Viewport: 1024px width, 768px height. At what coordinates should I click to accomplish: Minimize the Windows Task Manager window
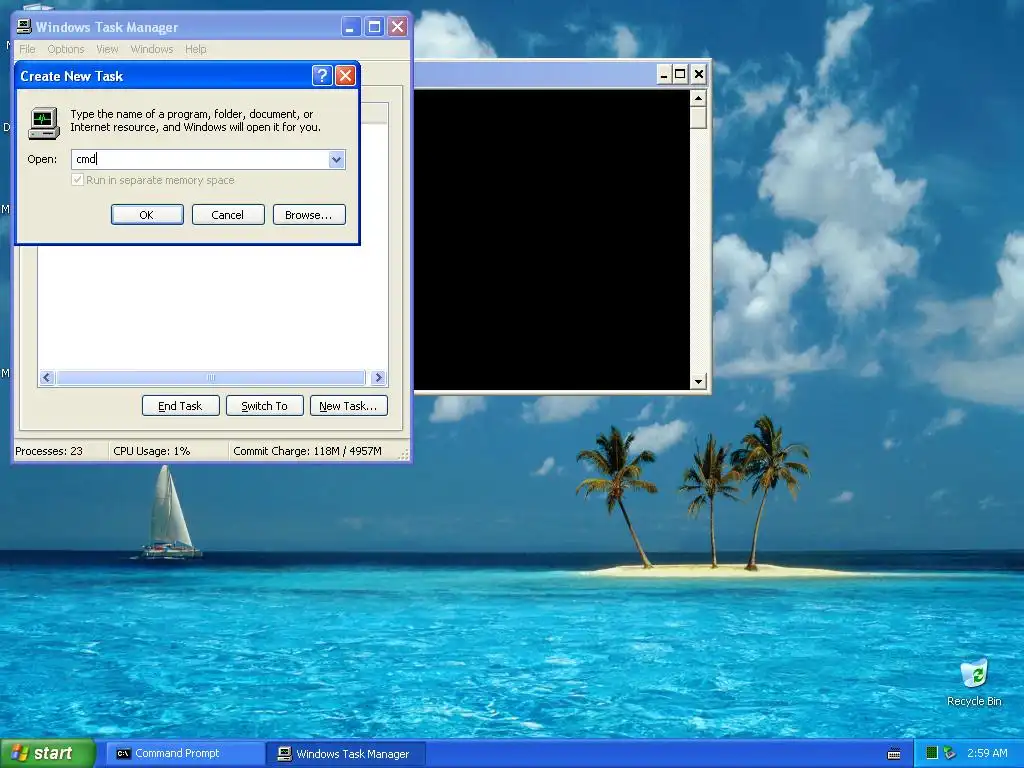click(x=351, y=27)
